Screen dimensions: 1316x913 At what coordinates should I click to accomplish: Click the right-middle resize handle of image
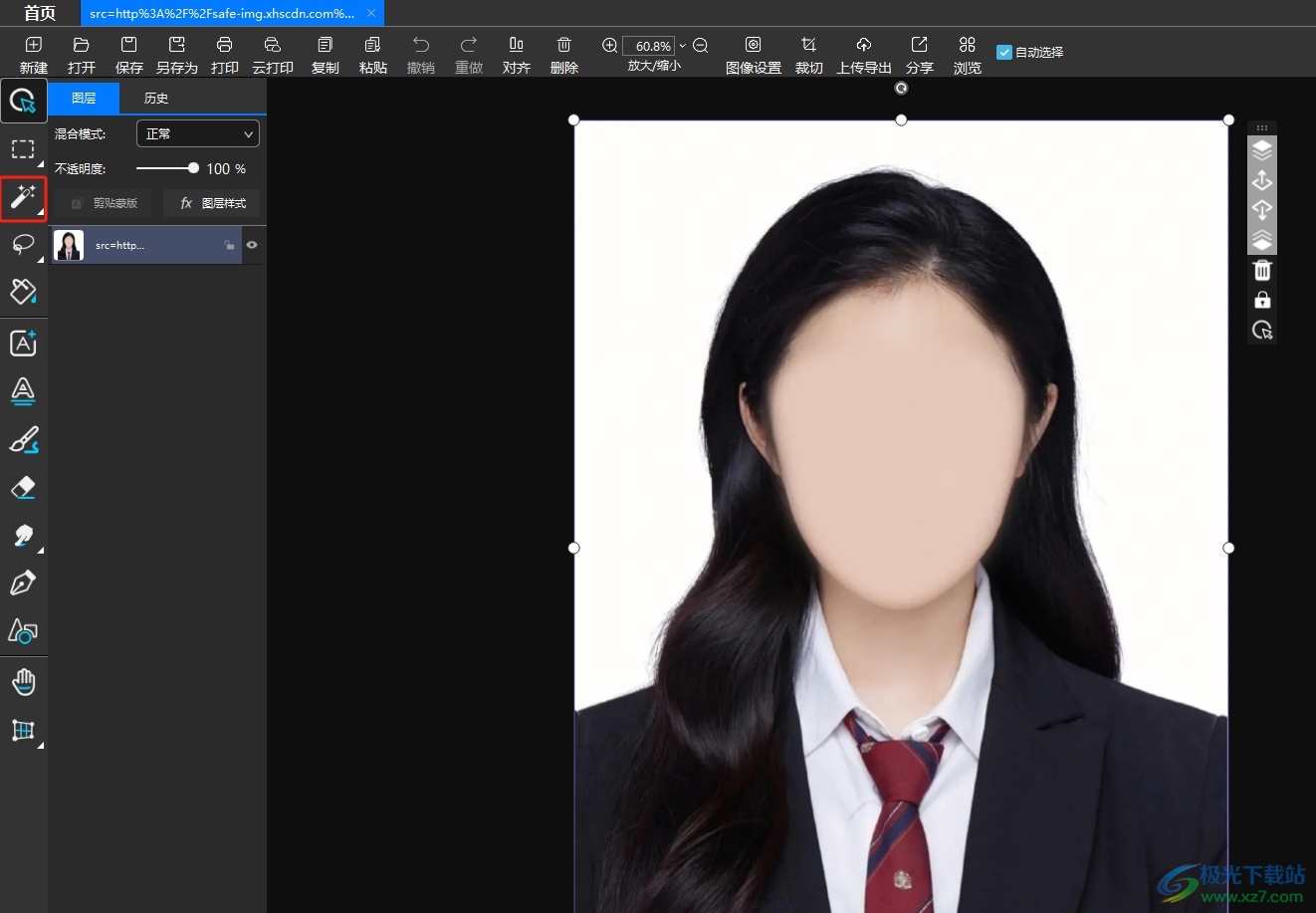(x=1228, y=548)
